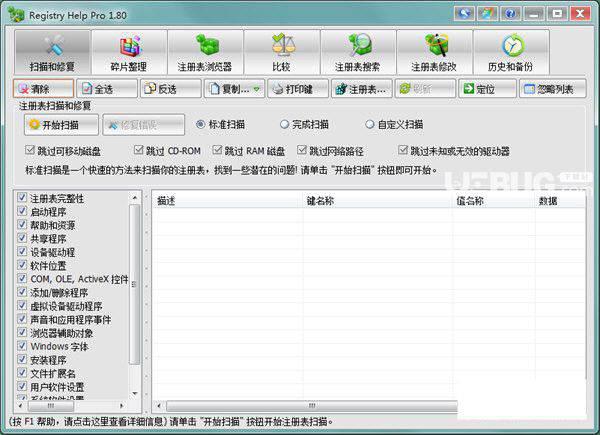The height and width of the screenshot is (435, 600).
Task: Uncheck 用户软件设置 item
Action: coord(22,386)
